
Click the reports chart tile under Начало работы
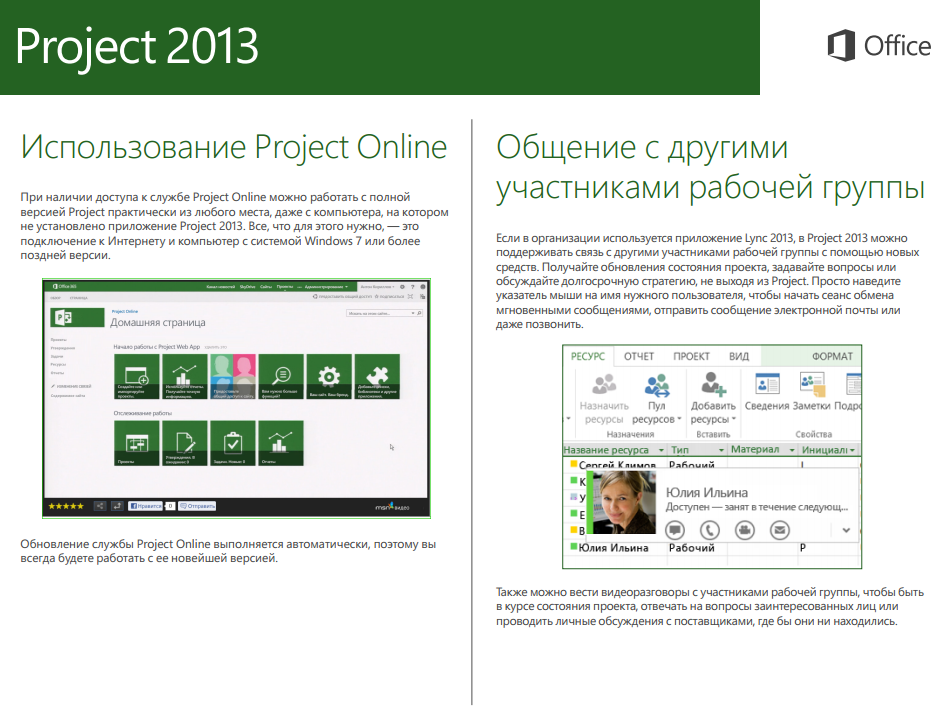(x=184, y=376)
